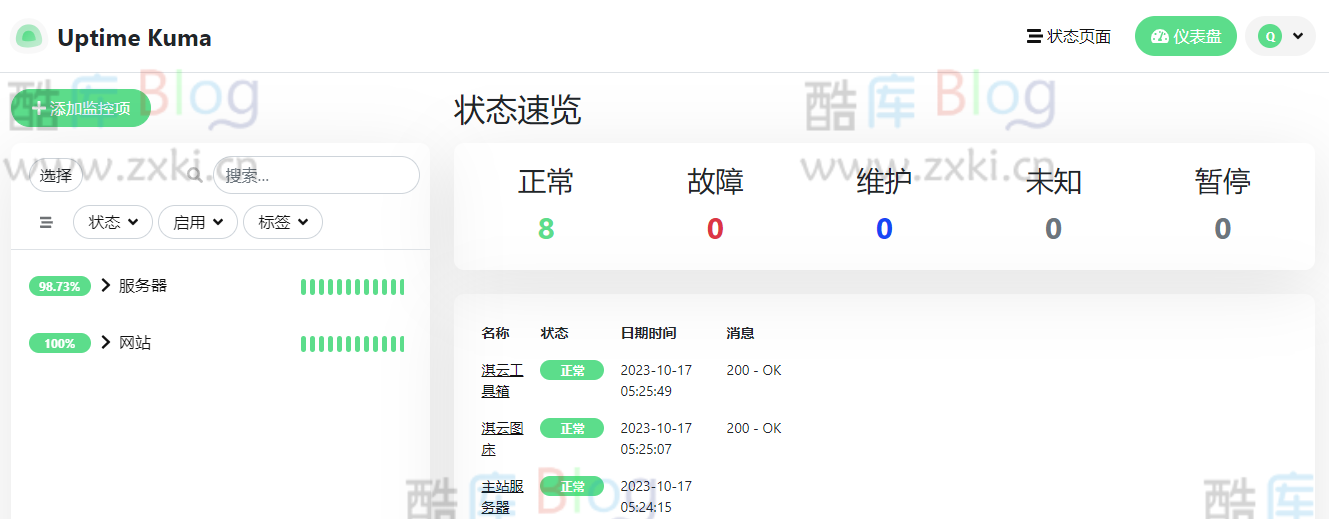Click the list sort/filter lines icon
This screenshot has width=1329, height=519.
point(46,223)
